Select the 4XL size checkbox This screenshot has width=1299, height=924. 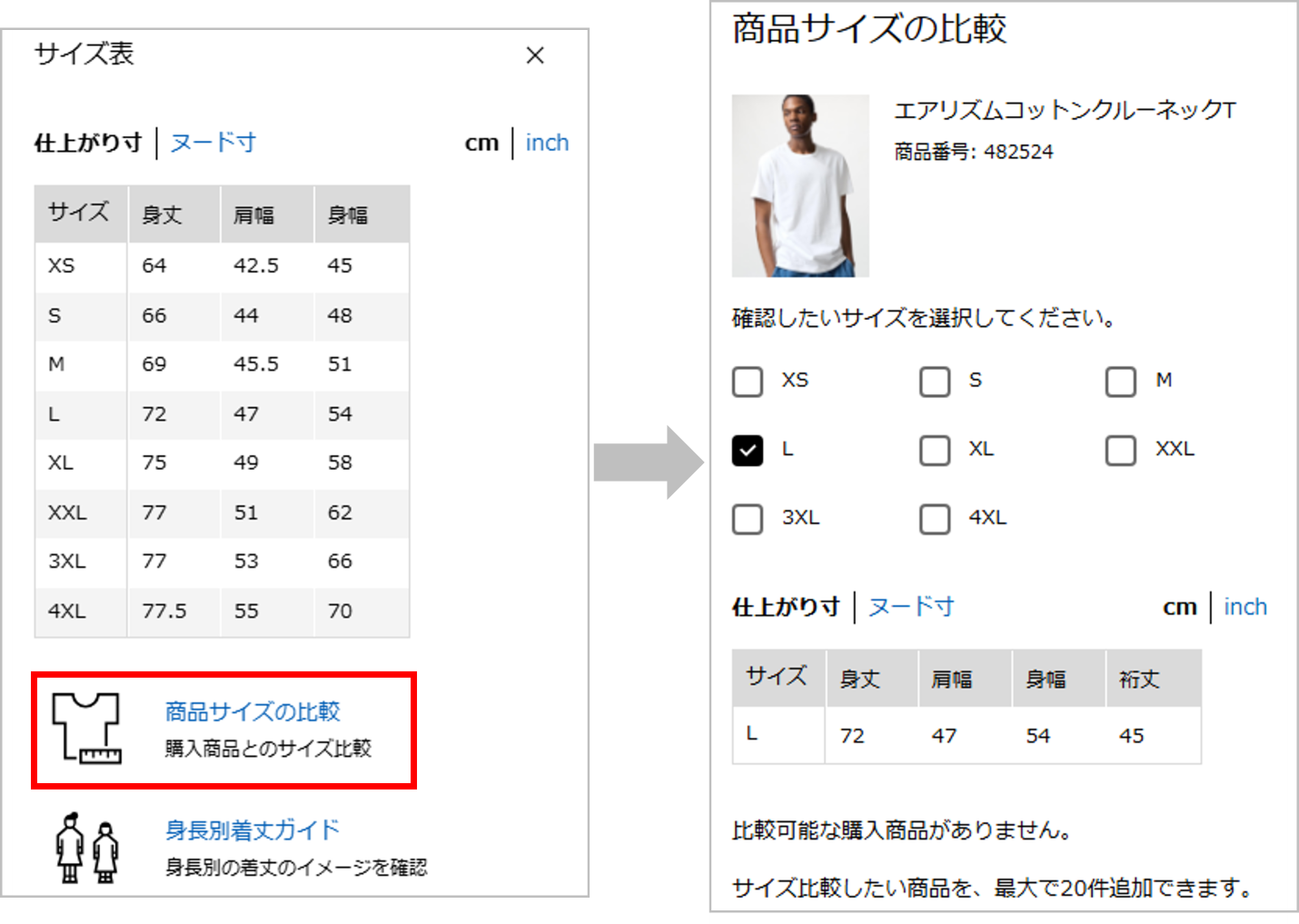934,519
